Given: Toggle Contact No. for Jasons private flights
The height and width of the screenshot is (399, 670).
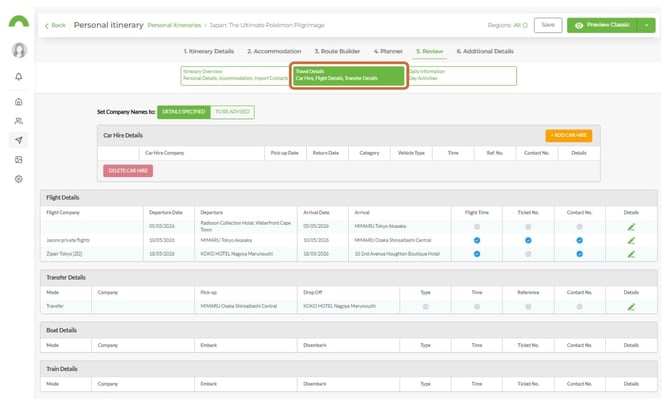Looking at the screenshot, I should point(579,241).
